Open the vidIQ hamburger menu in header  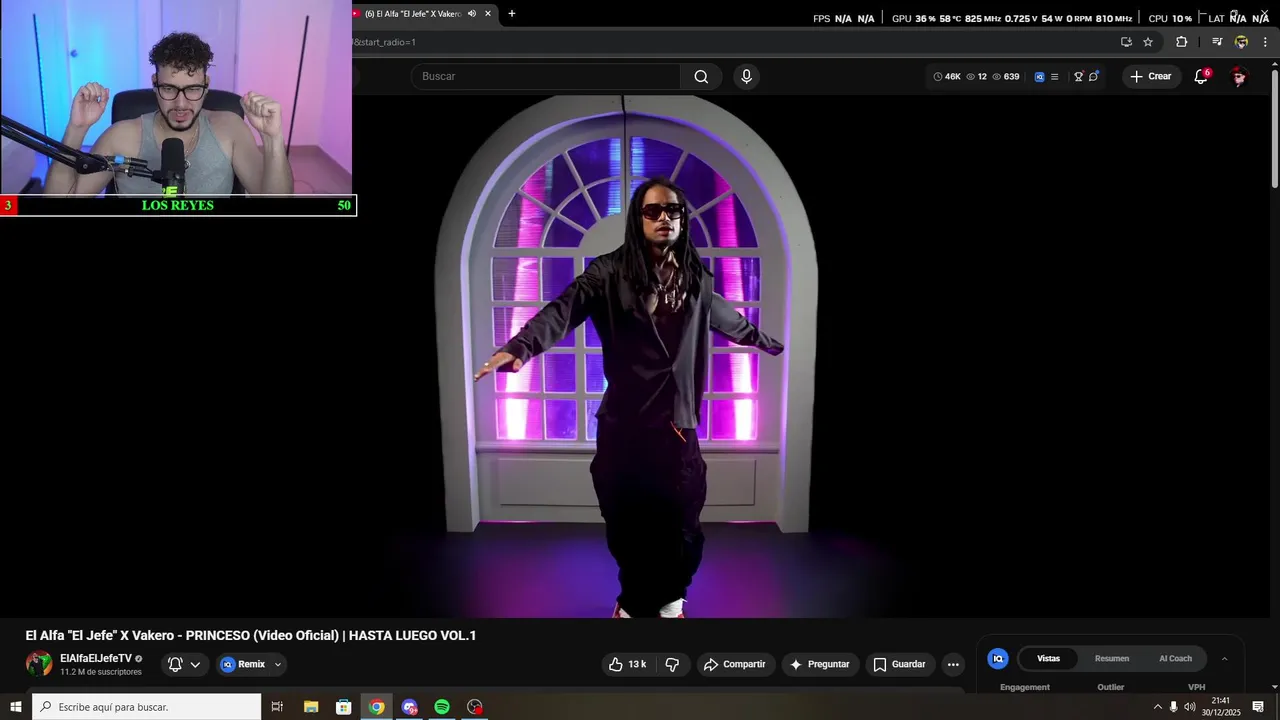[x=1054, y=76]
